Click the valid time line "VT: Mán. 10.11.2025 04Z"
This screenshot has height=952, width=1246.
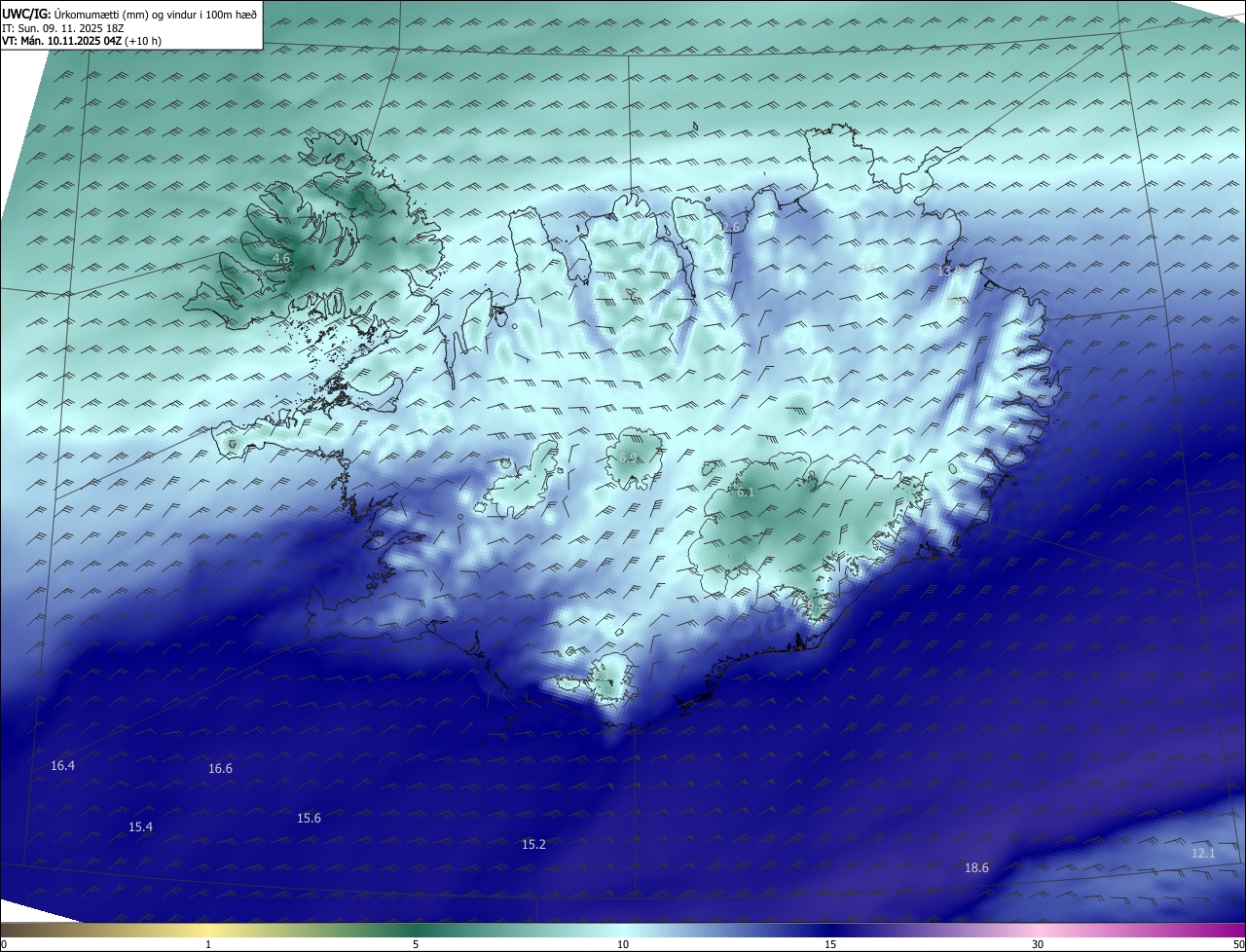click(x=60, y=41)
